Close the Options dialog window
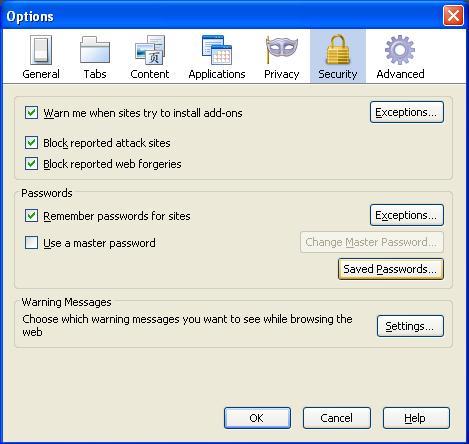The width and height of the screenshot is (469, 444). [453, 15]
